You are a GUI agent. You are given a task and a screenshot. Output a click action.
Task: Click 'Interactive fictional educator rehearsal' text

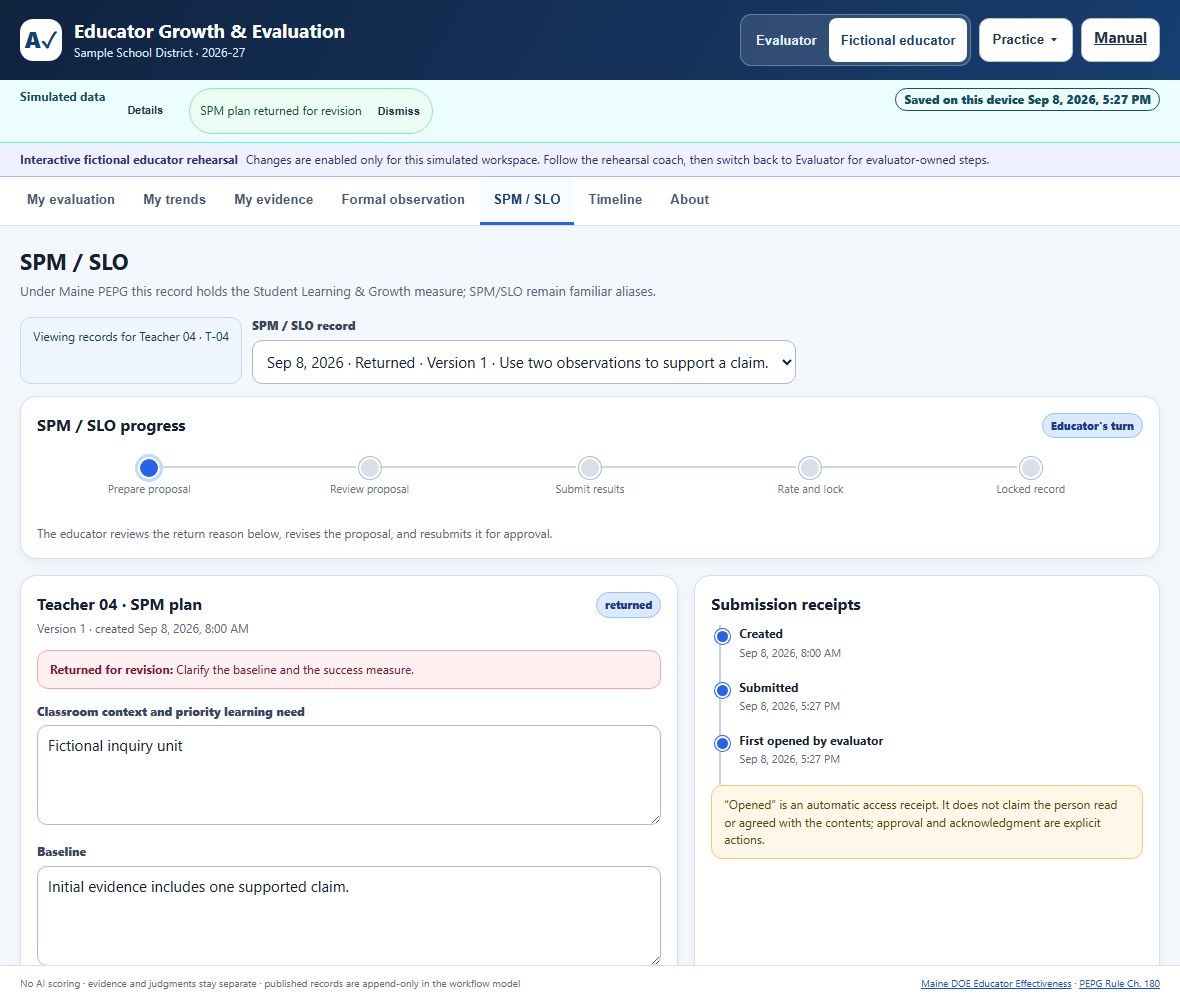pos(129,160)
